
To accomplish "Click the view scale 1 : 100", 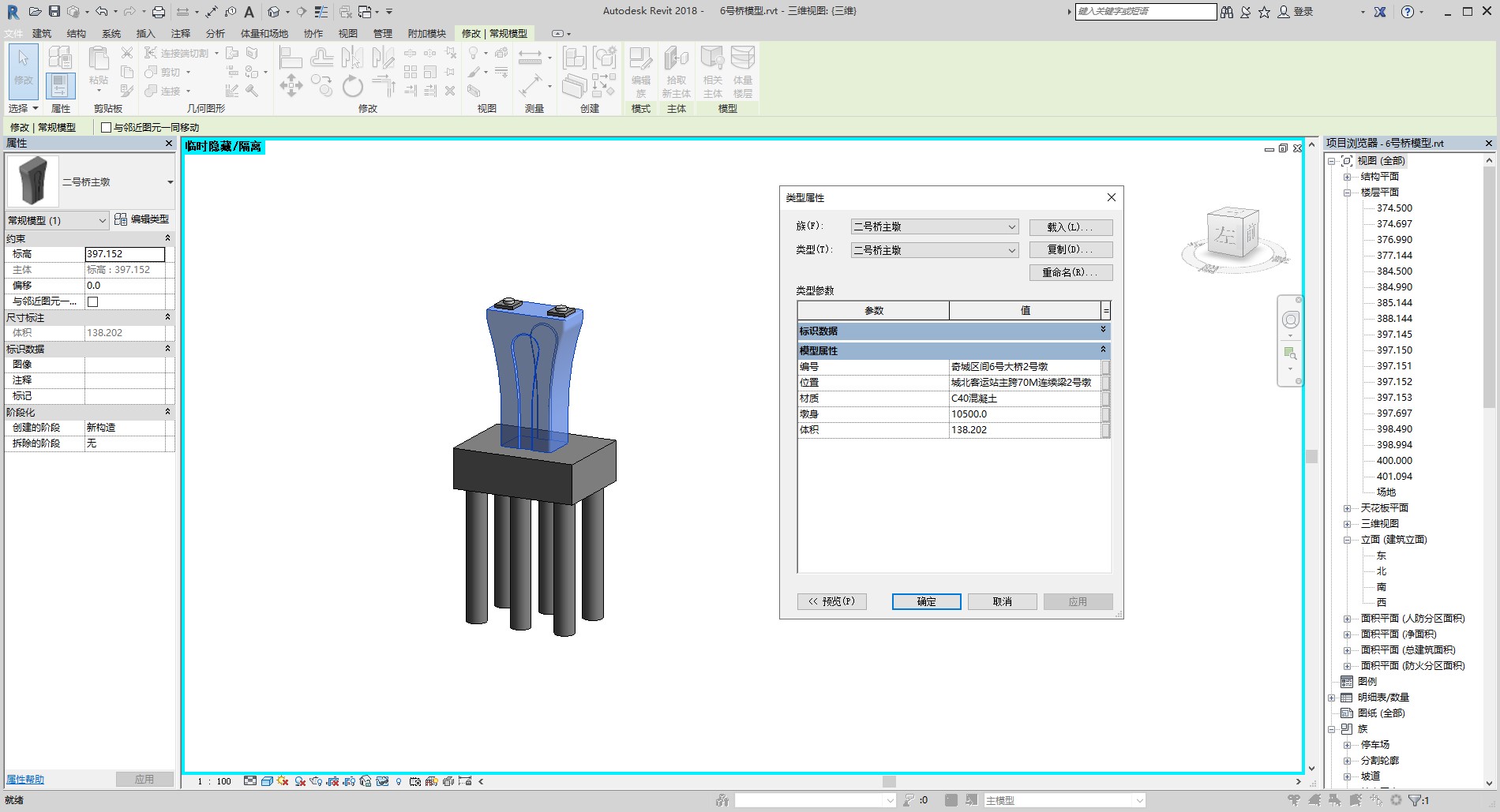I will click(215, 781).
